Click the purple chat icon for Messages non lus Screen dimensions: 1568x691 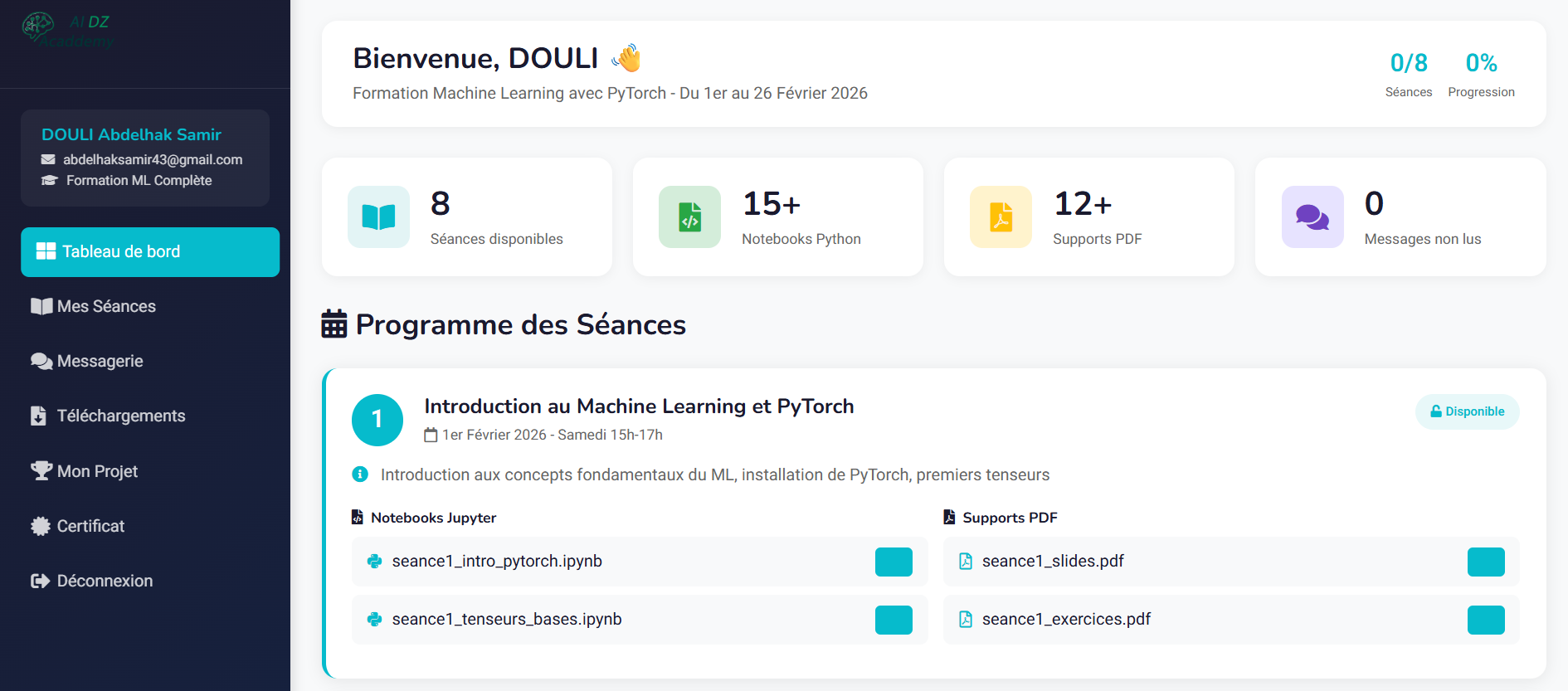pyautogui.click(x=1312, y=217)
